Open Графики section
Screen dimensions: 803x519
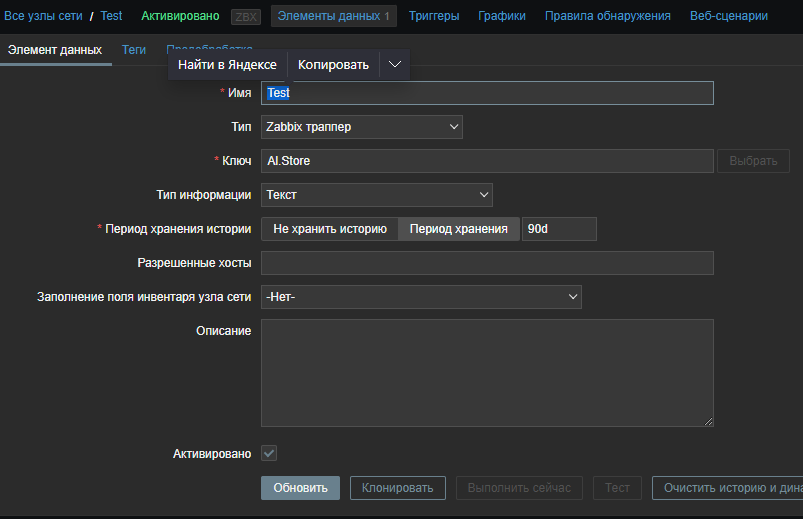502,16
